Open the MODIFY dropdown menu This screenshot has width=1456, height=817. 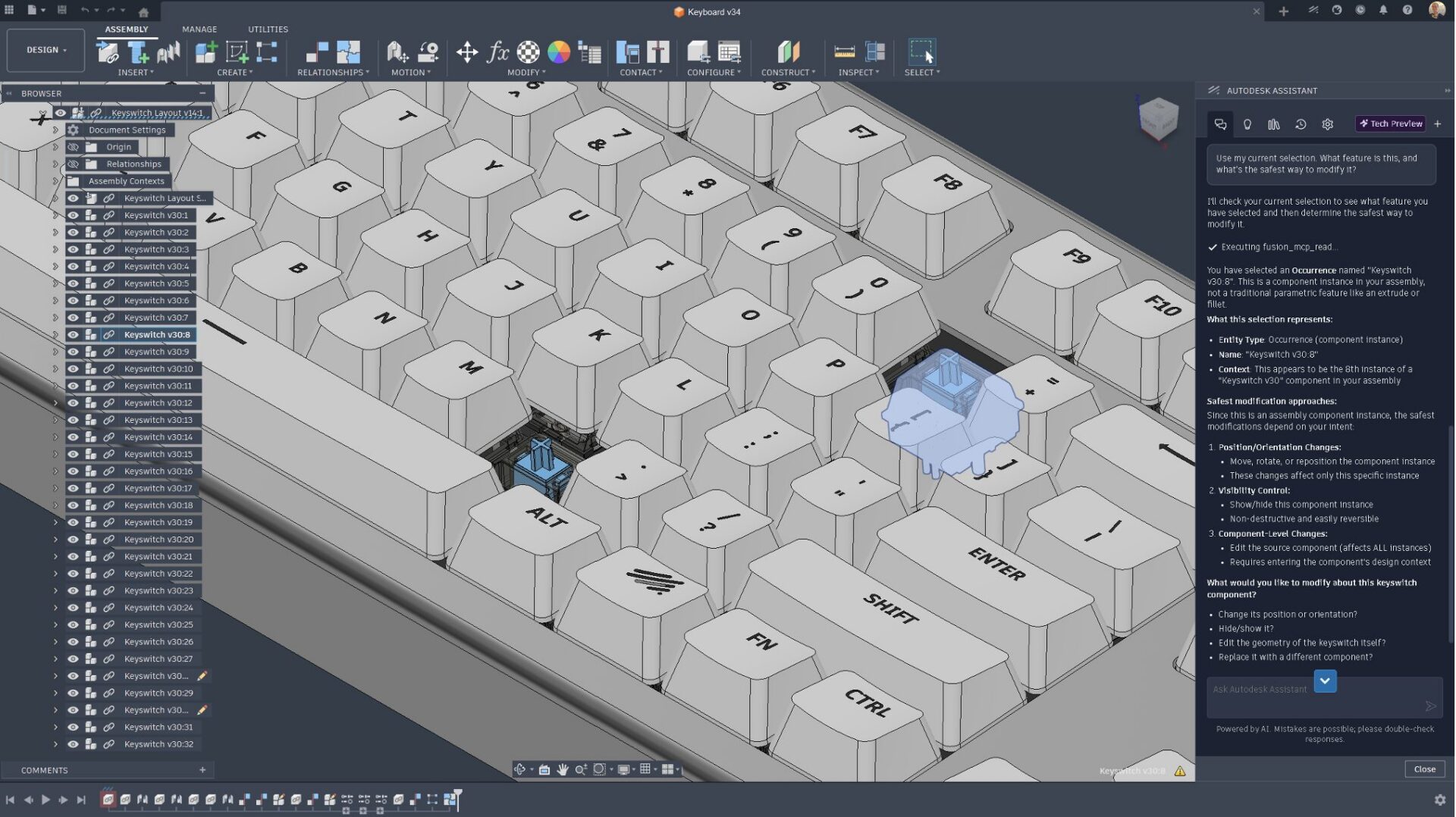click(526, 73)
